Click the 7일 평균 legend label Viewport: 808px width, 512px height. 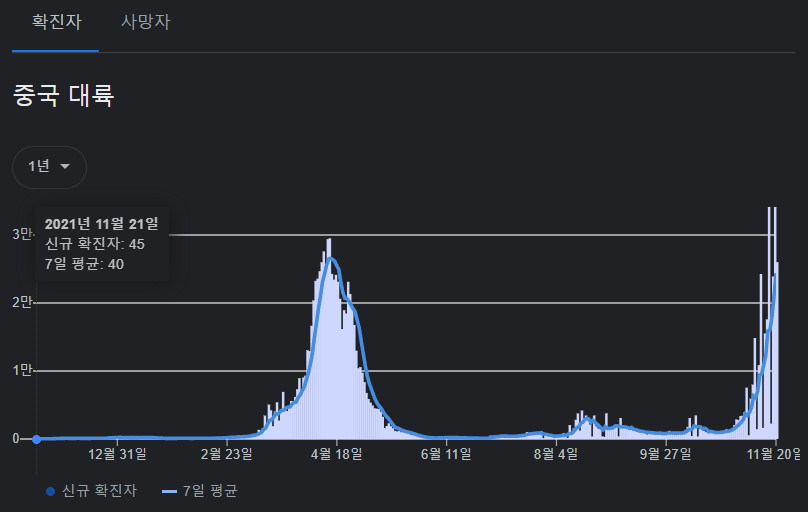(210, 491)
